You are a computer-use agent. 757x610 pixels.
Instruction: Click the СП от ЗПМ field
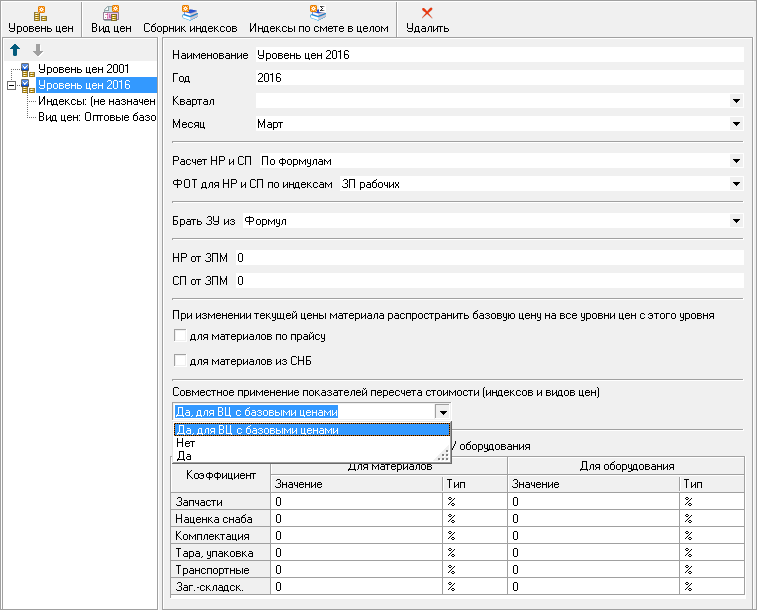490,281
